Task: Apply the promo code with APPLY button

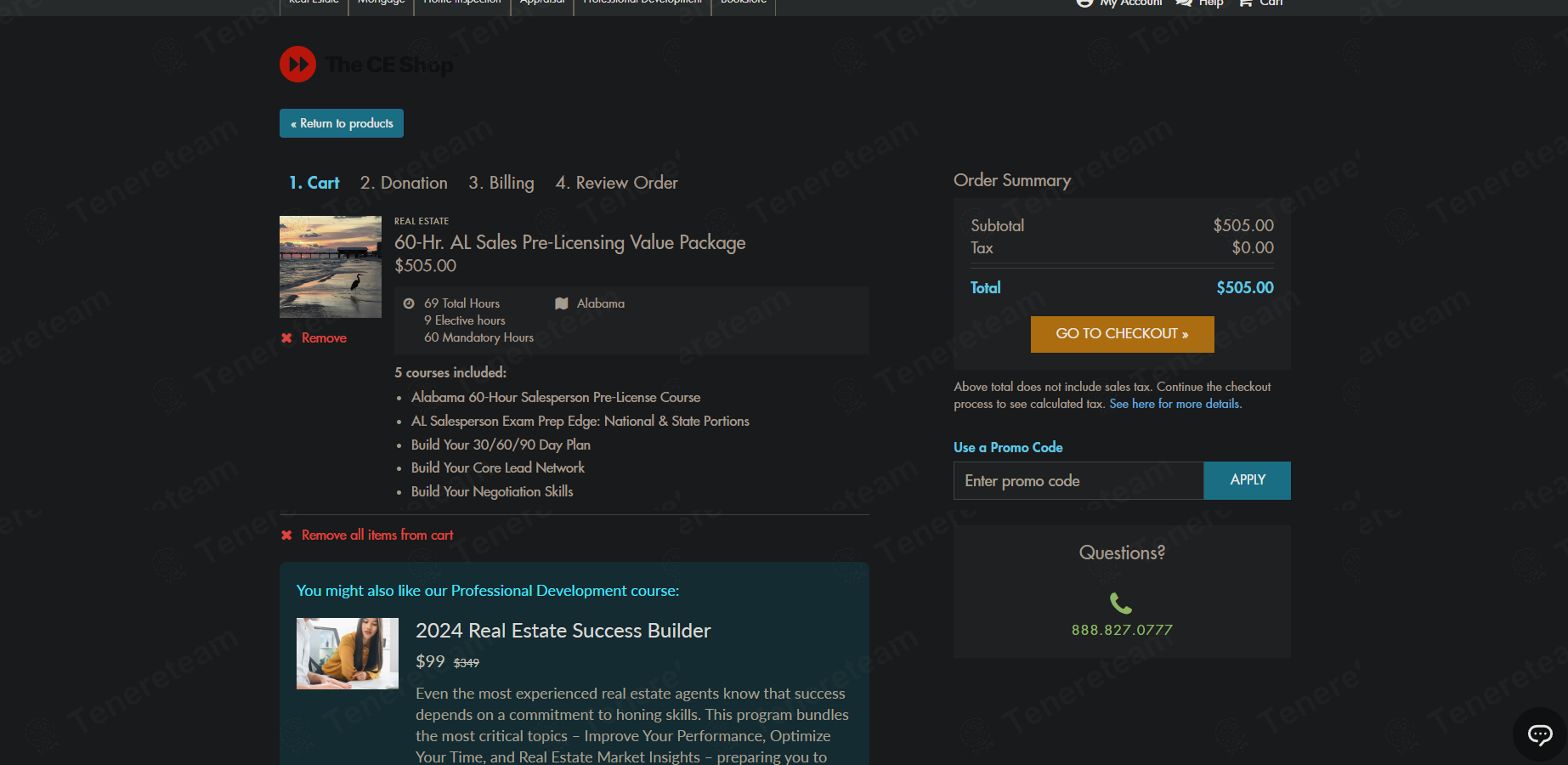Action: pyautogui.click(x=1247, y=480)
